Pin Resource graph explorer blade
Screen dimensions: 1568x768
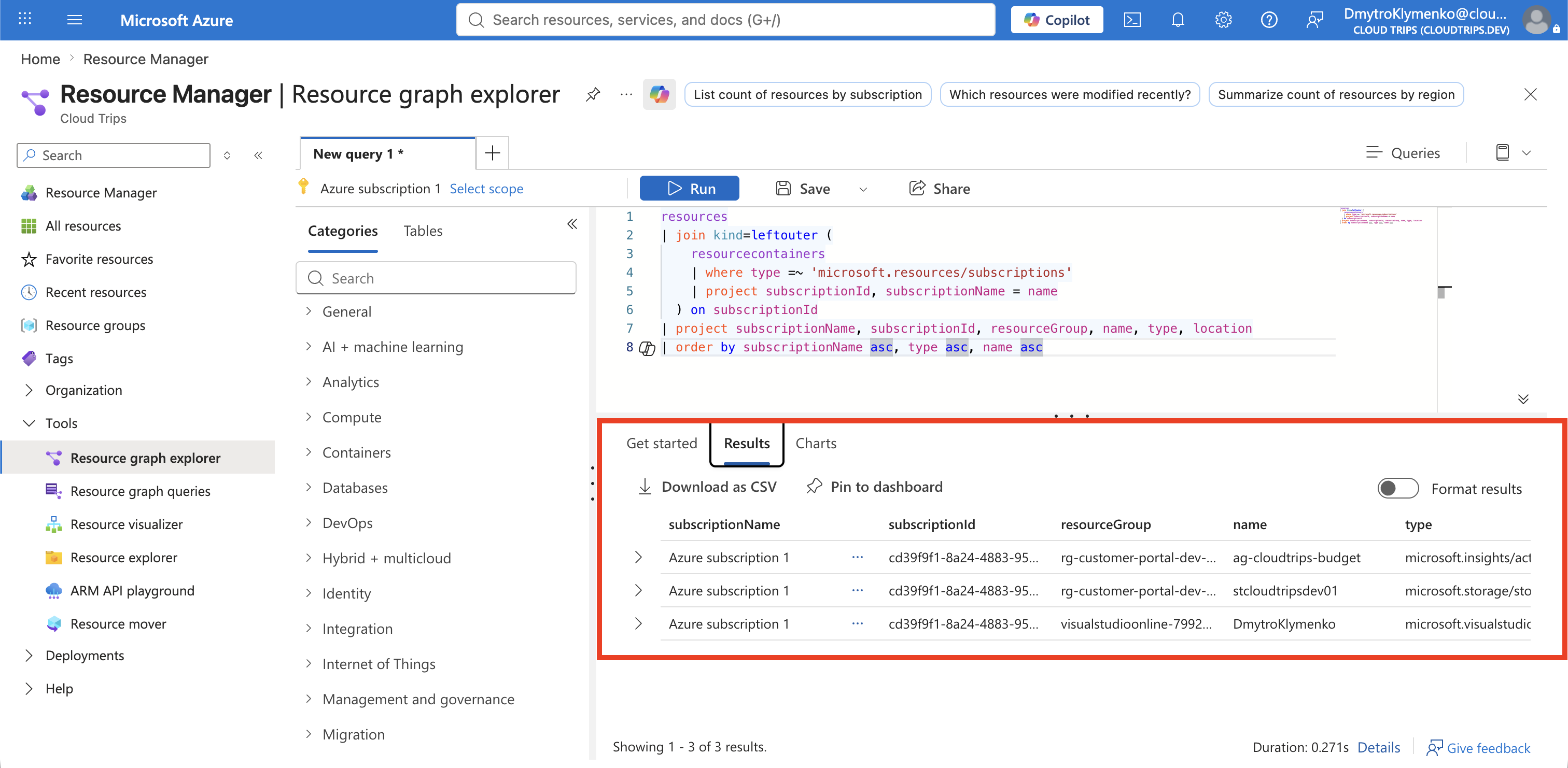(x=593, y=94)
